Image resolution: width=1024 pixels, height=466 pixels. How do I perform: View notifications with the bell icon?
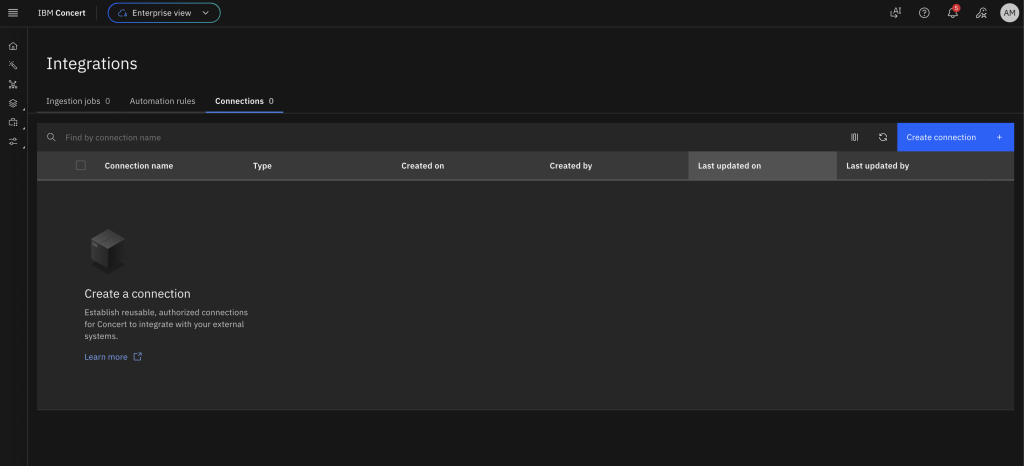[x=953, y=13]
